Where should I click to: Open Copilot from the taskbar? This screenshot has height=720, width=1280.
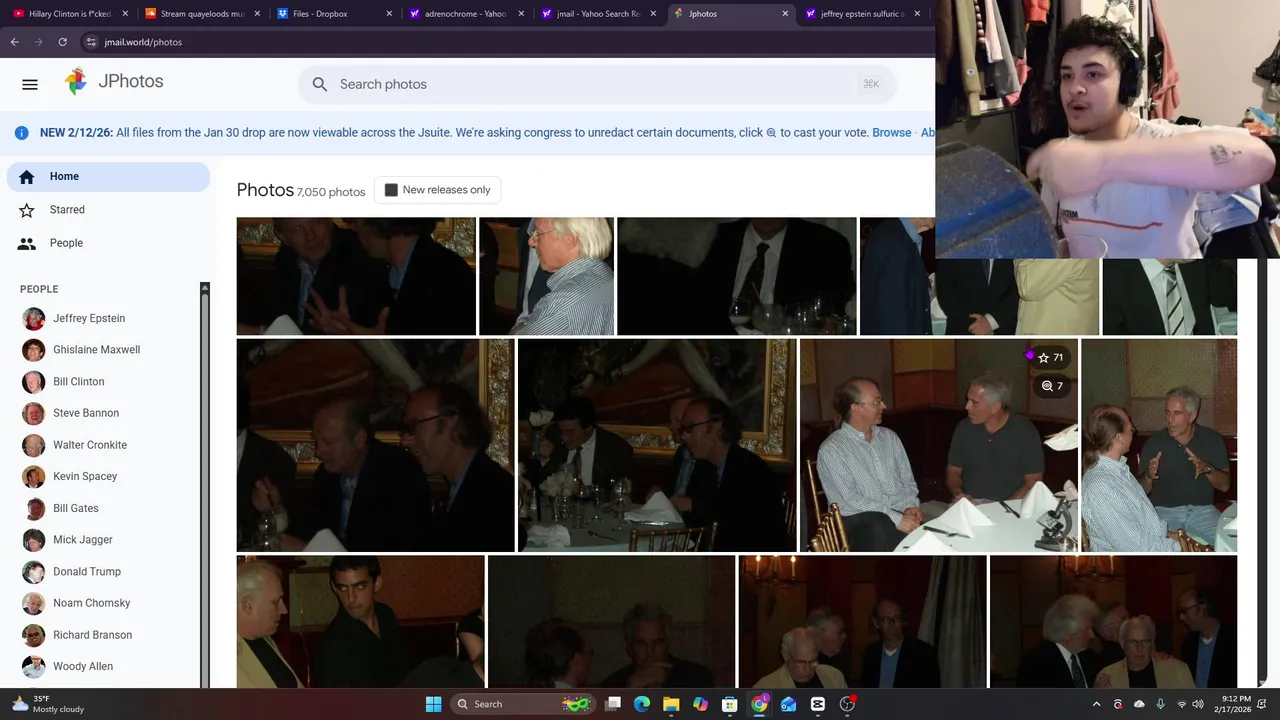click(701, 705)
